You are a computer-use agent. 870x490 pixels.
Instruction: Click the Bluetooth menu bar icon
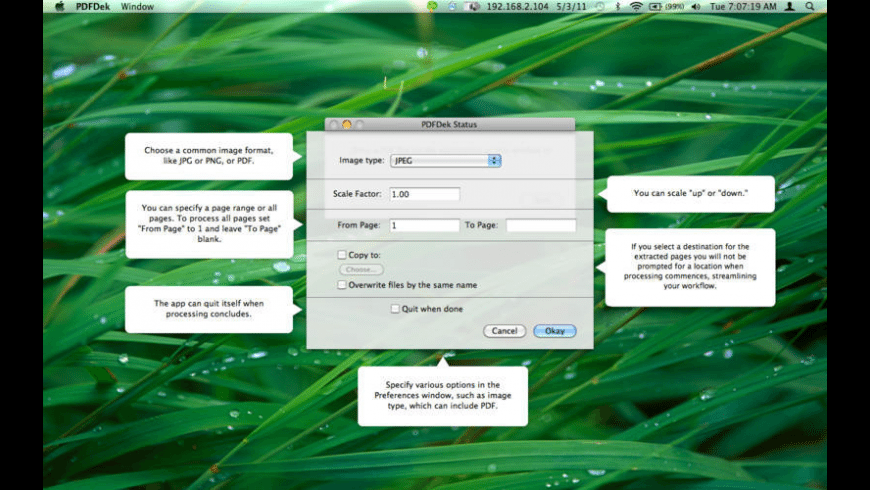[617, 6]
